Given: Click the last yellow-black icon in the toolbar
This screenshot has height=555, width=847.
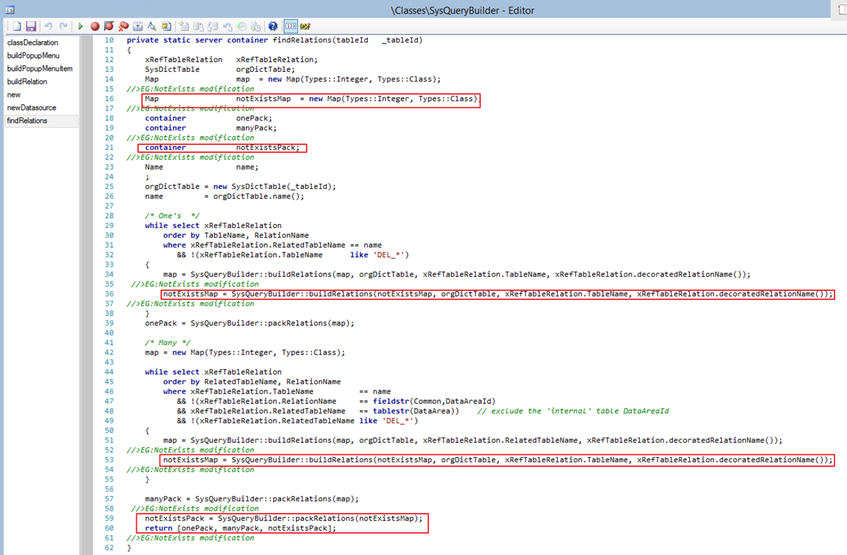Looking at the screenshot, I should (x=305, y=25).
